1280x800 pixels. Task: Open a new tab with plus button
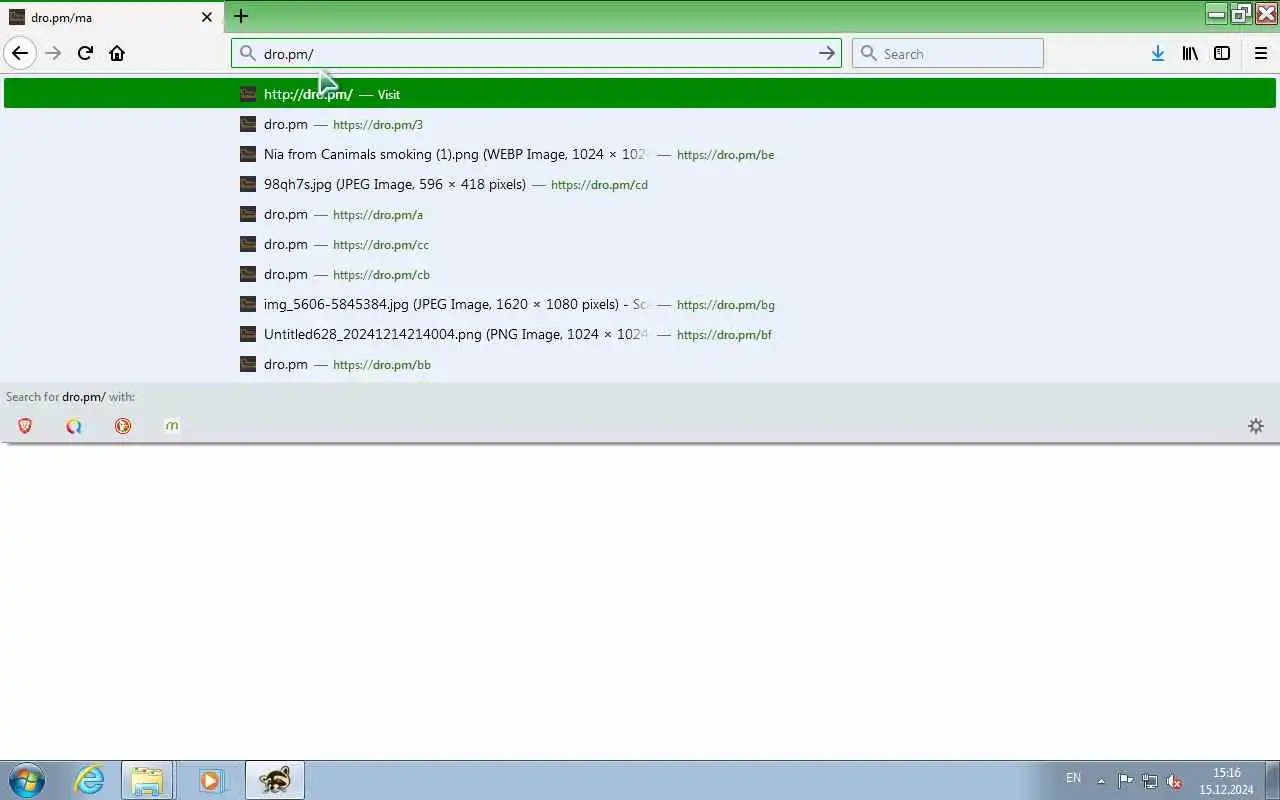(241, 16)
